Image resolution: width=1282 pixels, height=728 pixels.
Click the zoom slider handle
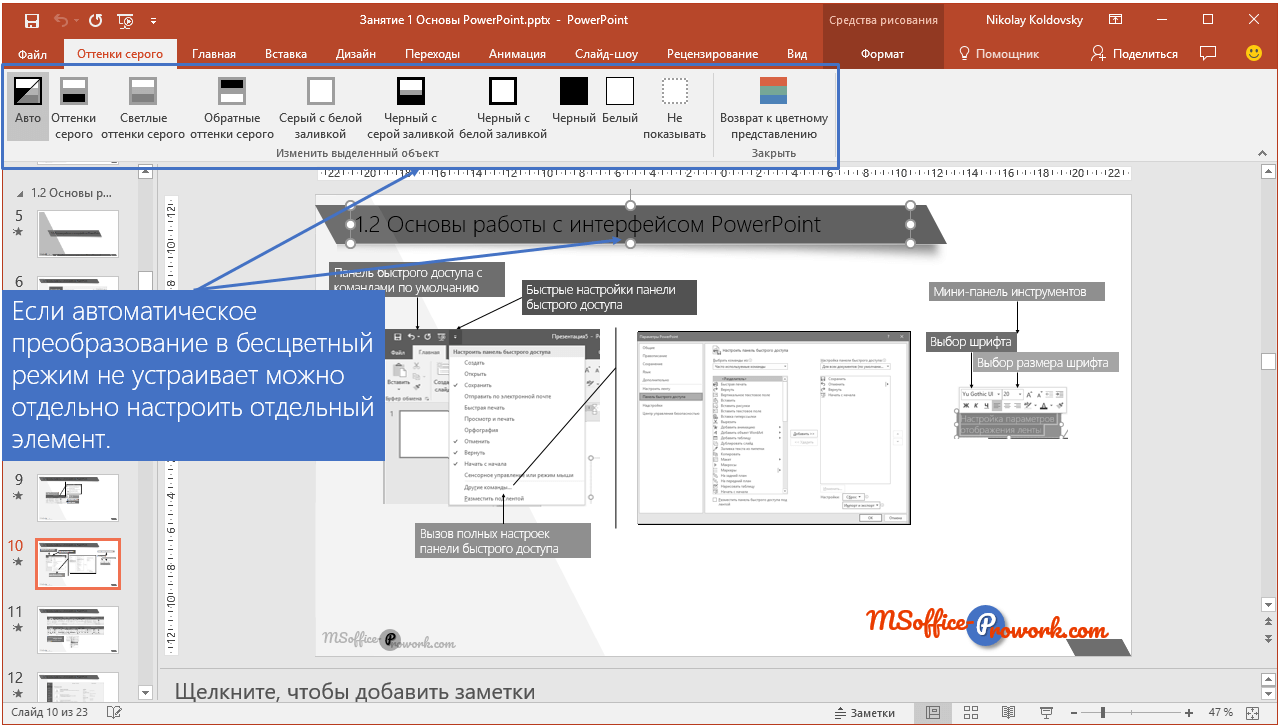pos(1103,713)
